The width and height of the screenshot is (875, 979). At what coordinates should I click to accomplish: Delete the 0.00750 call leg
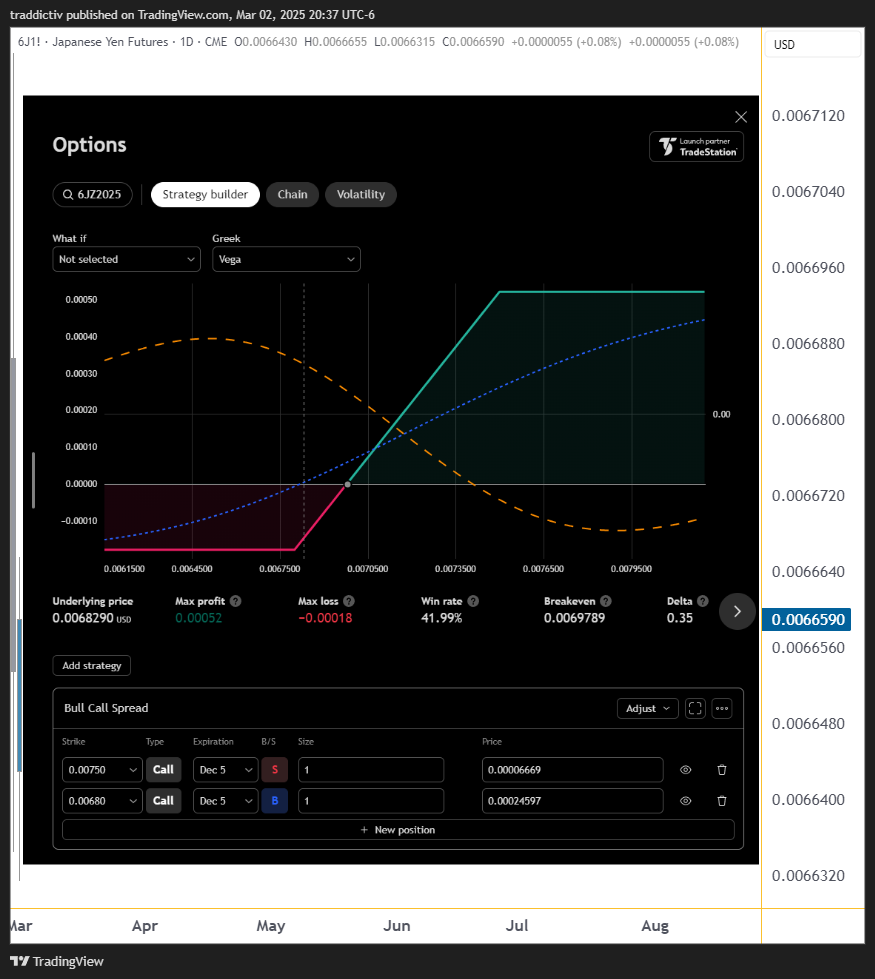point(722,770)
